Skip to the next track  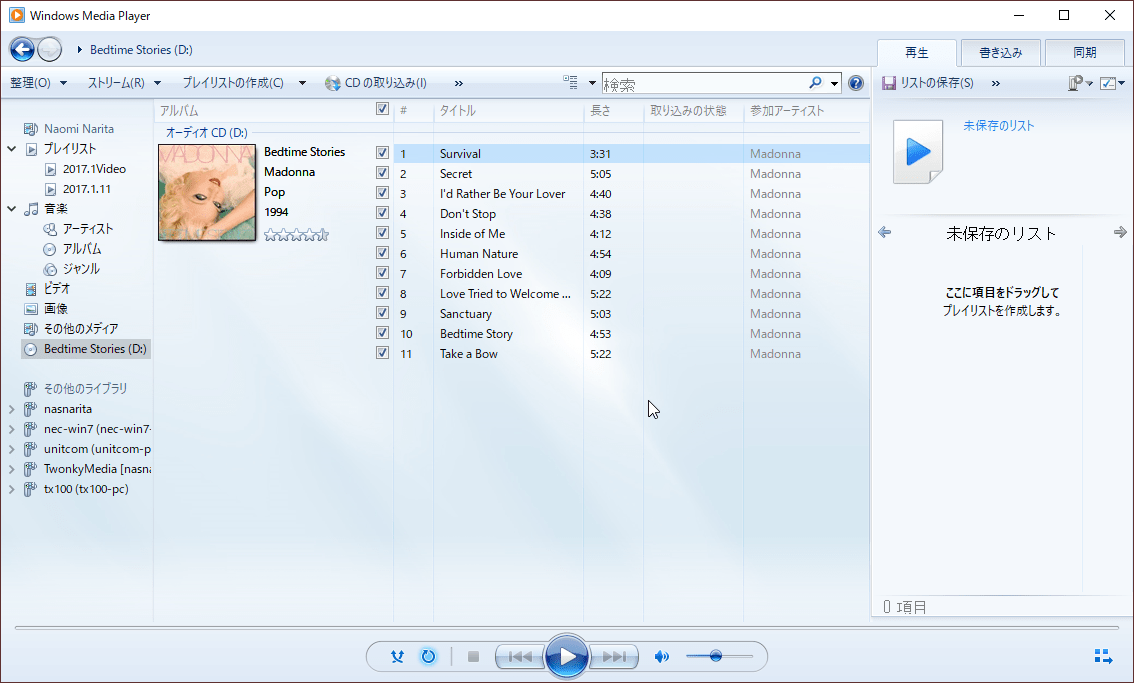click(x=614, y=656)
